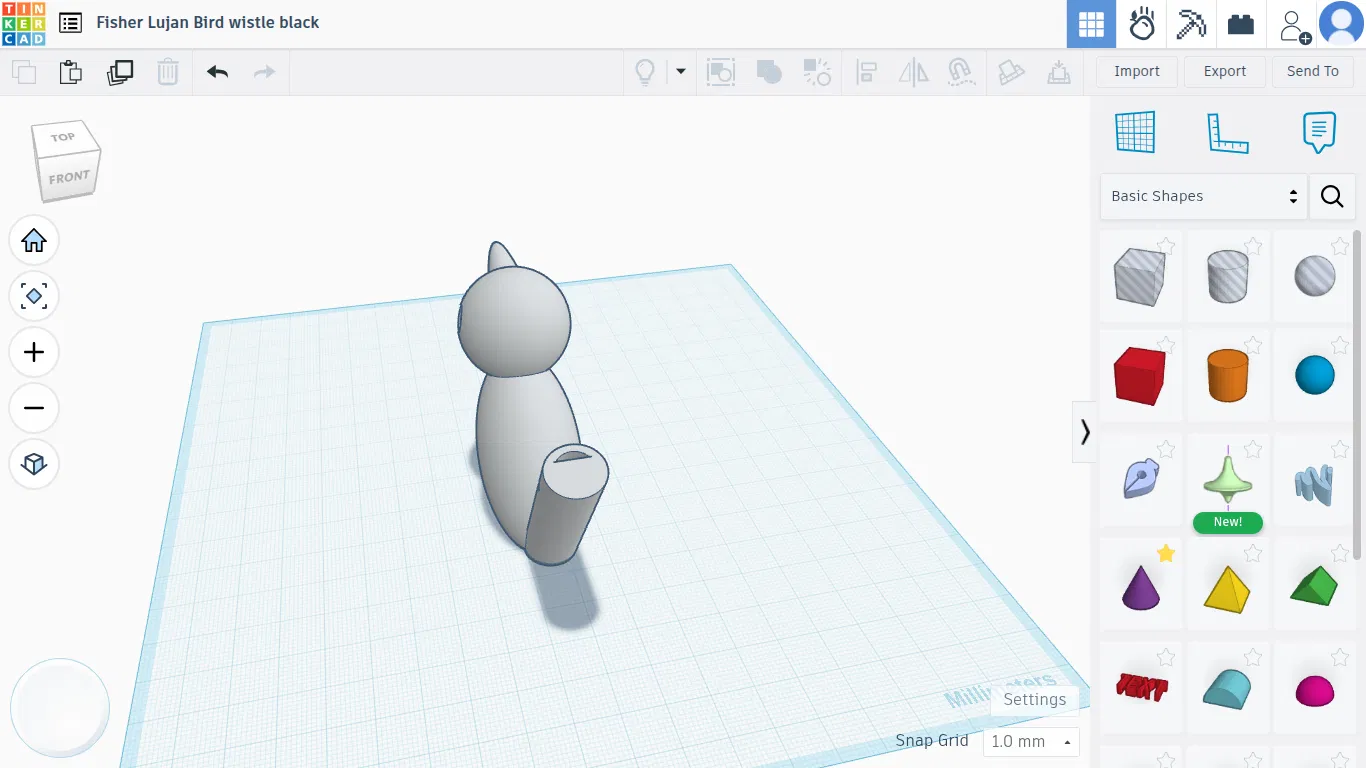
Task: Switch to the Bricks tab
Action: (1241, 24)
